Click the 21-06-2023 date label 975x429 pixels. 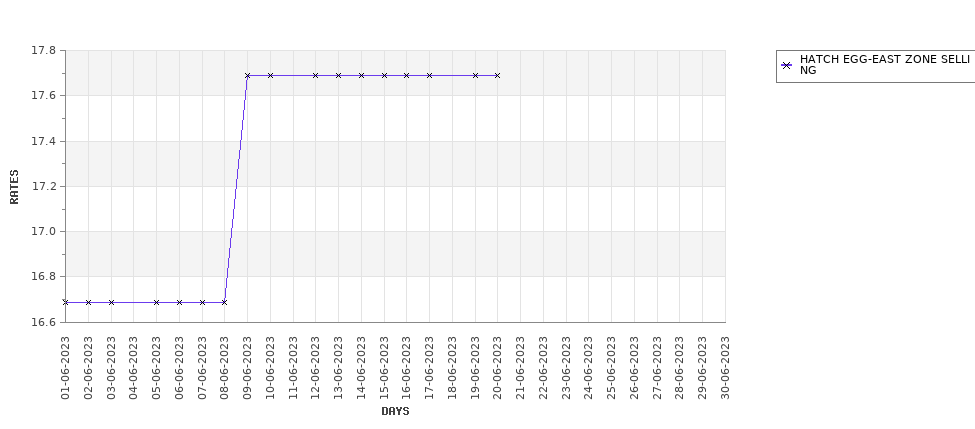point(520,367)
